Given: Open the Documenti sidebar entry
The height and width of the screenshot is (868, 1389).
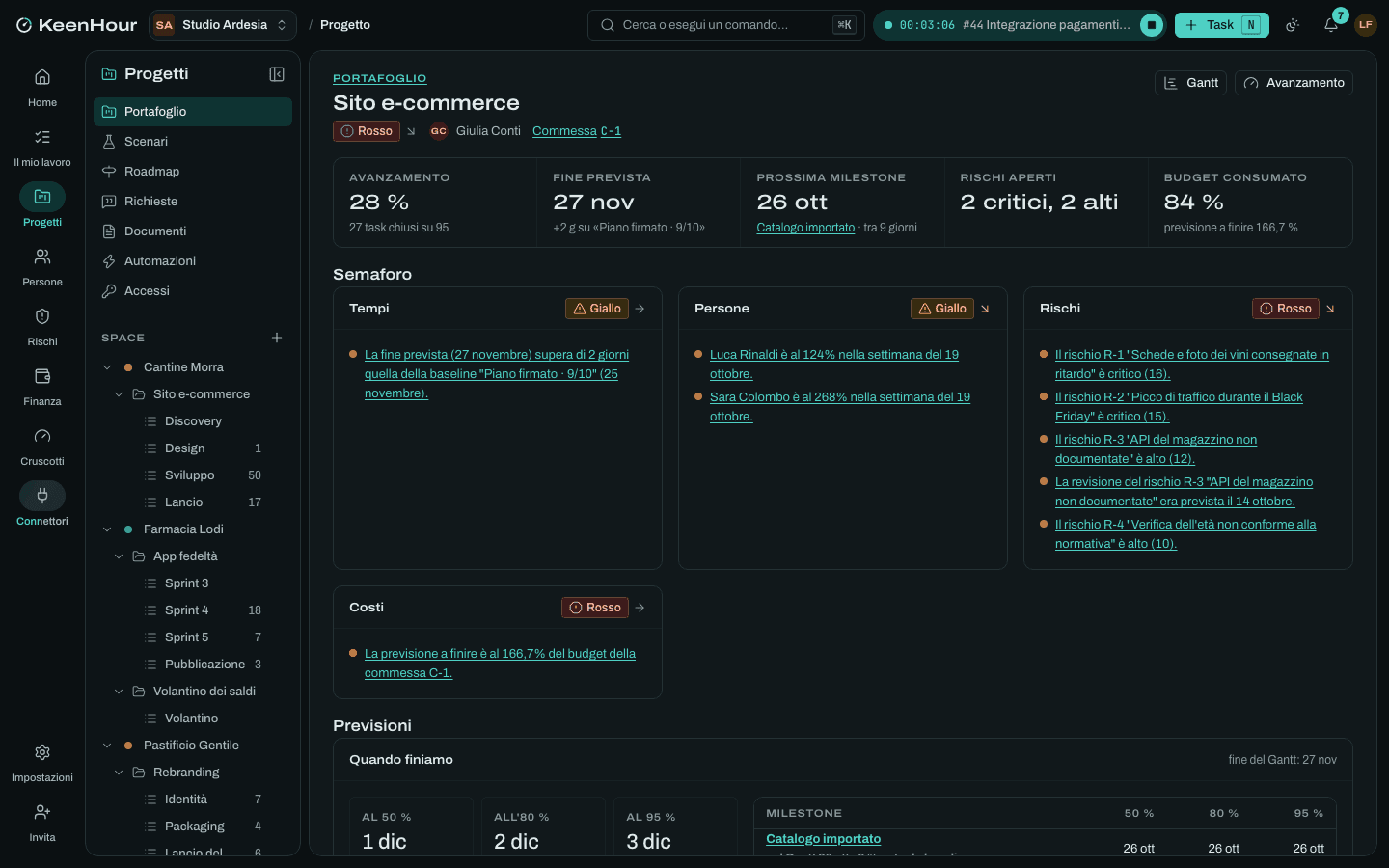Looking at the screenshot, I should pos(193,231).
